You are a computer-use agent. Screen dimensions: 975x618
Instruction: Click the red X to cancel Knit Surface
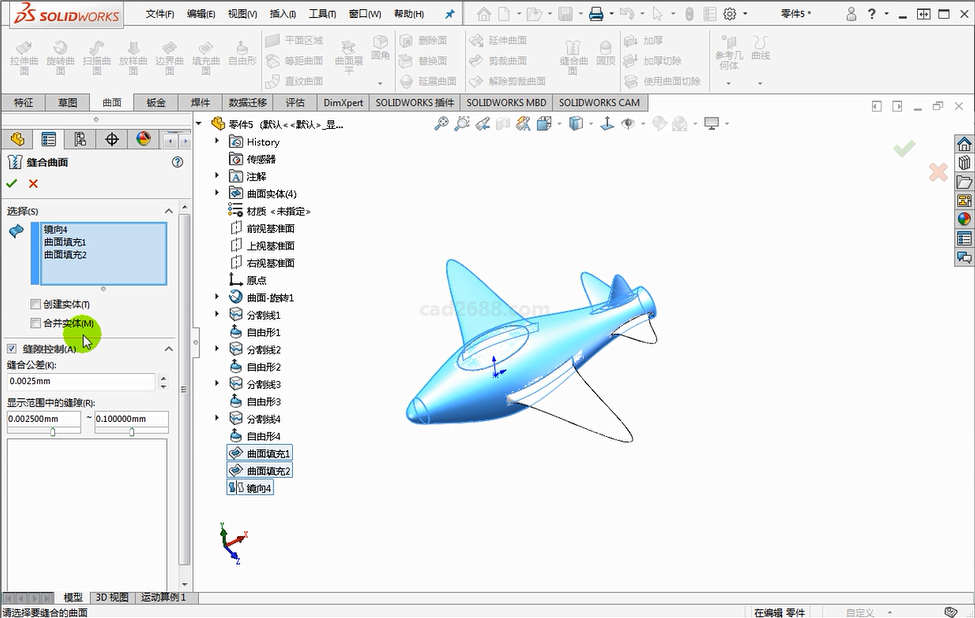pos(33,184)
